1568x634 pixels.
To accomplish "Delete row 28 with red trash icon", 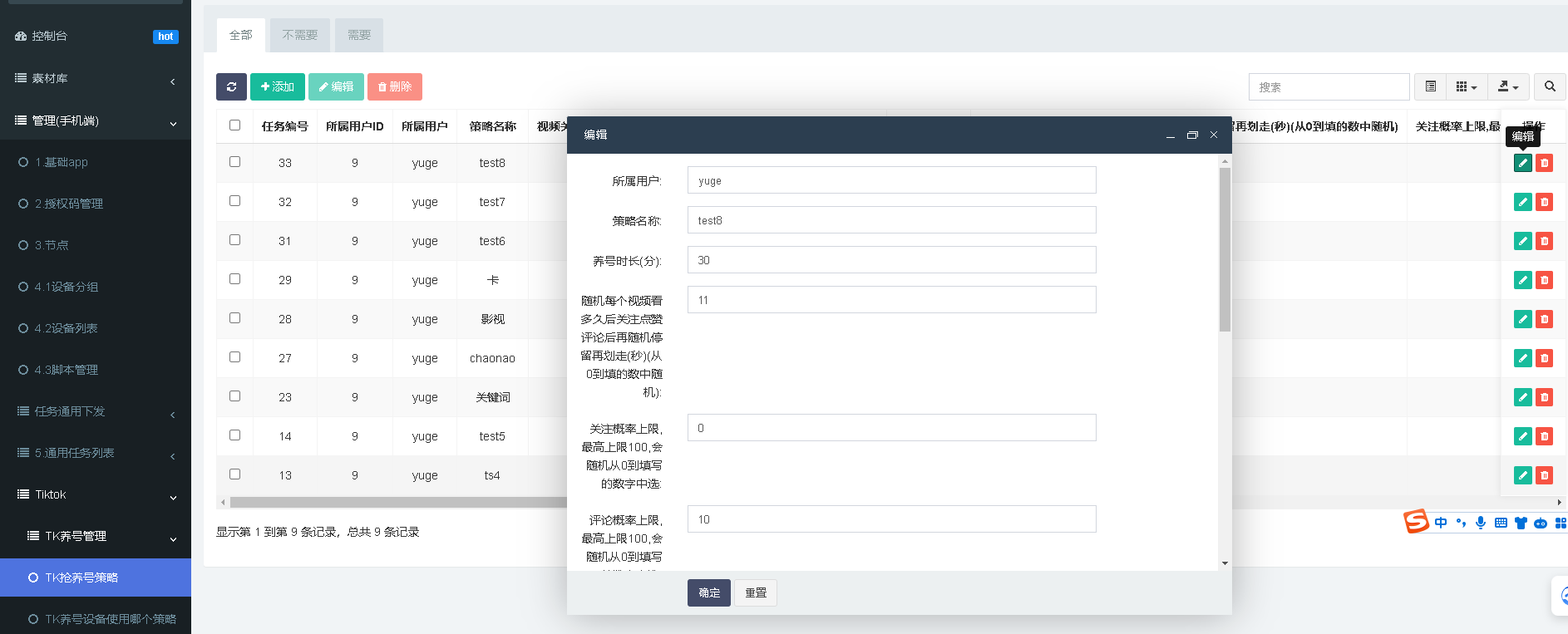I will tap(1544, 319).
